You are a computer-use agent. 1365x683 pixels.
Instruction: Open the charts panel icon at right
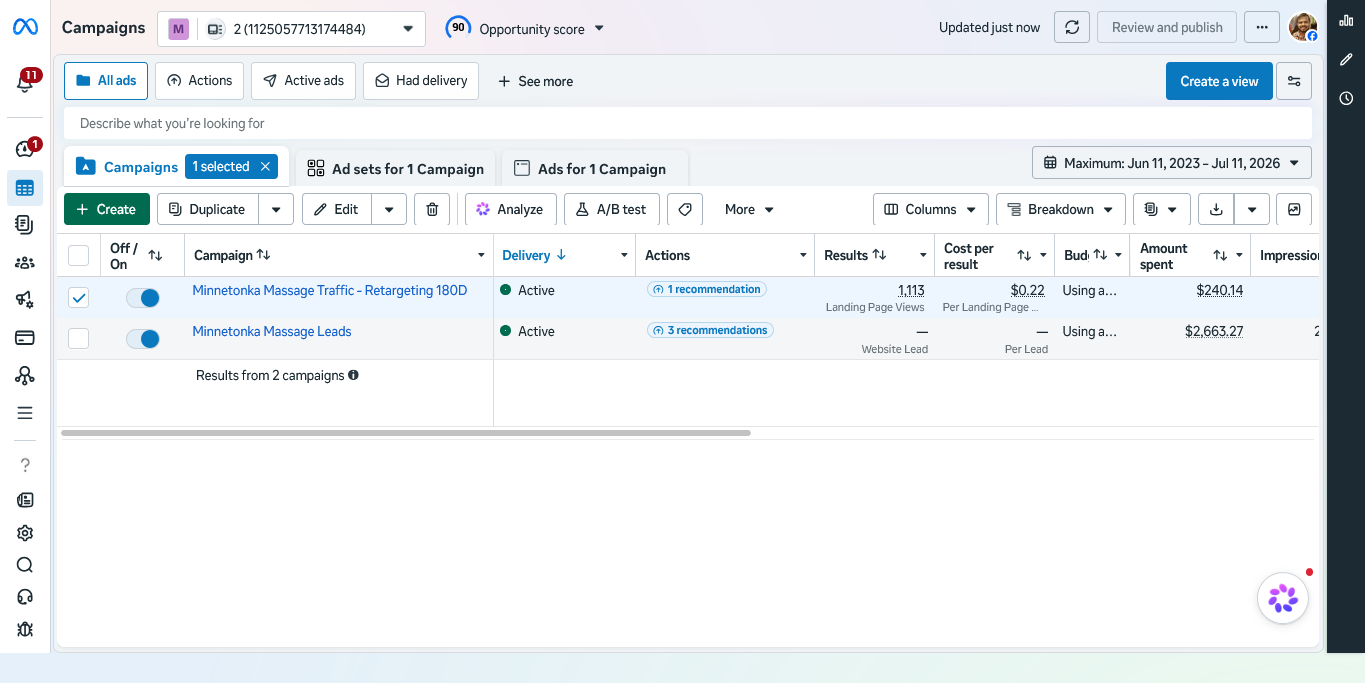click(1346, 21)
